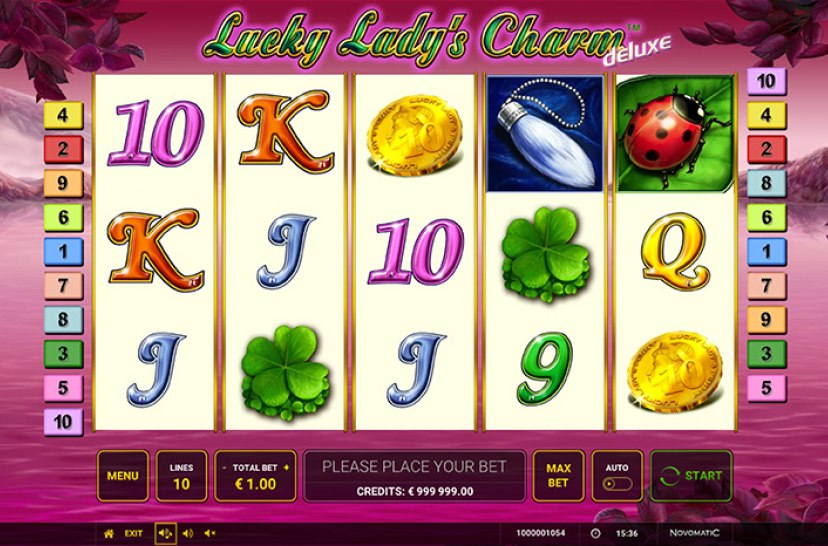Screen dimensions: 828x546
Task: Decrease total bet with minus sign
Action: [224, 468]
